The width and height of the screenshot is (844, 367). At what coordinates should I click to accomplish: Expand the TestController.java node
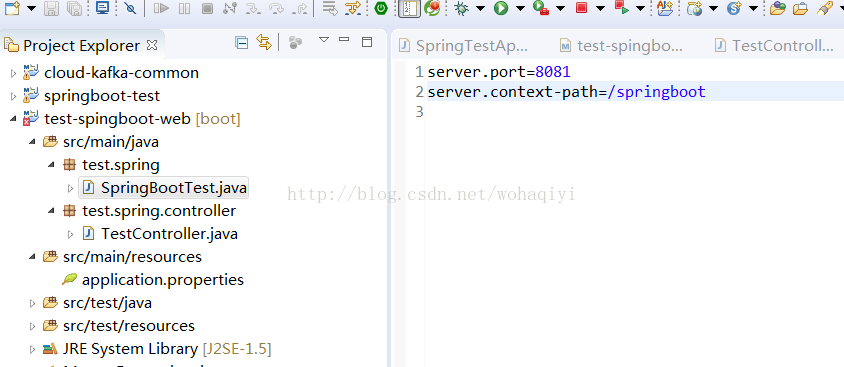coord(70,234)
